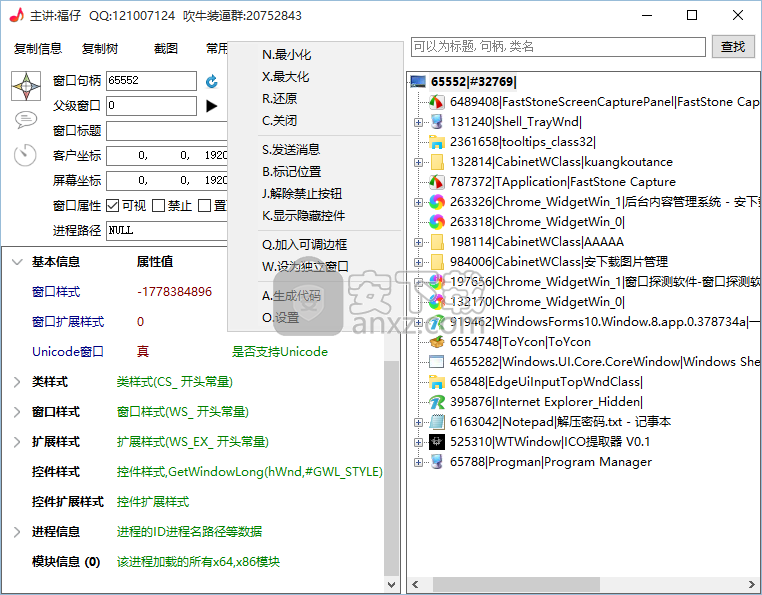762x595 pixels.
Task: Click the tree horizontal scrollbar thumb
Action: 516,584
